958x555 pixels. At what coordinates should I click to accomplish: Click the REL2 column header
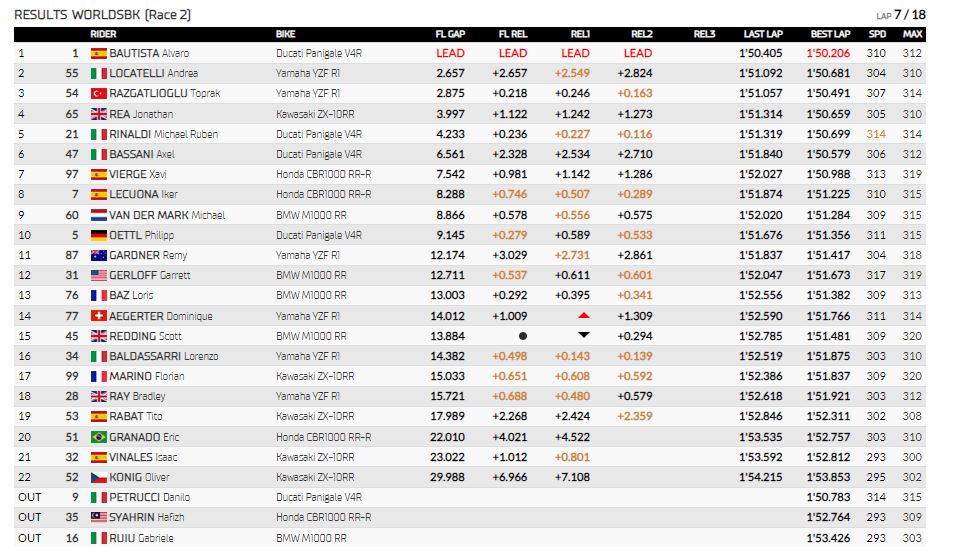[x=642, y=34]
